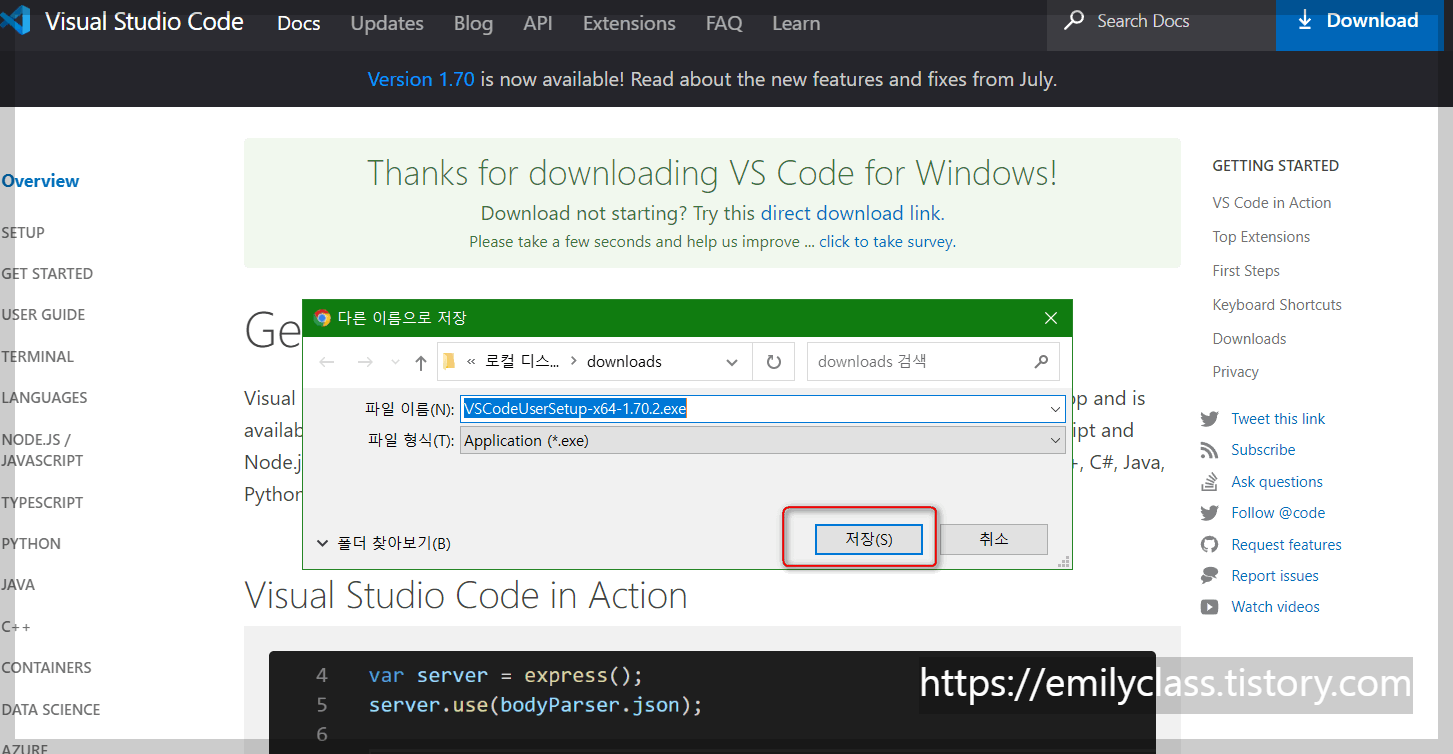Click the Visual Studio Code logo icon
Image resolution: width=1453 pixels, height=754 pixels.
(x=14, y=21)
